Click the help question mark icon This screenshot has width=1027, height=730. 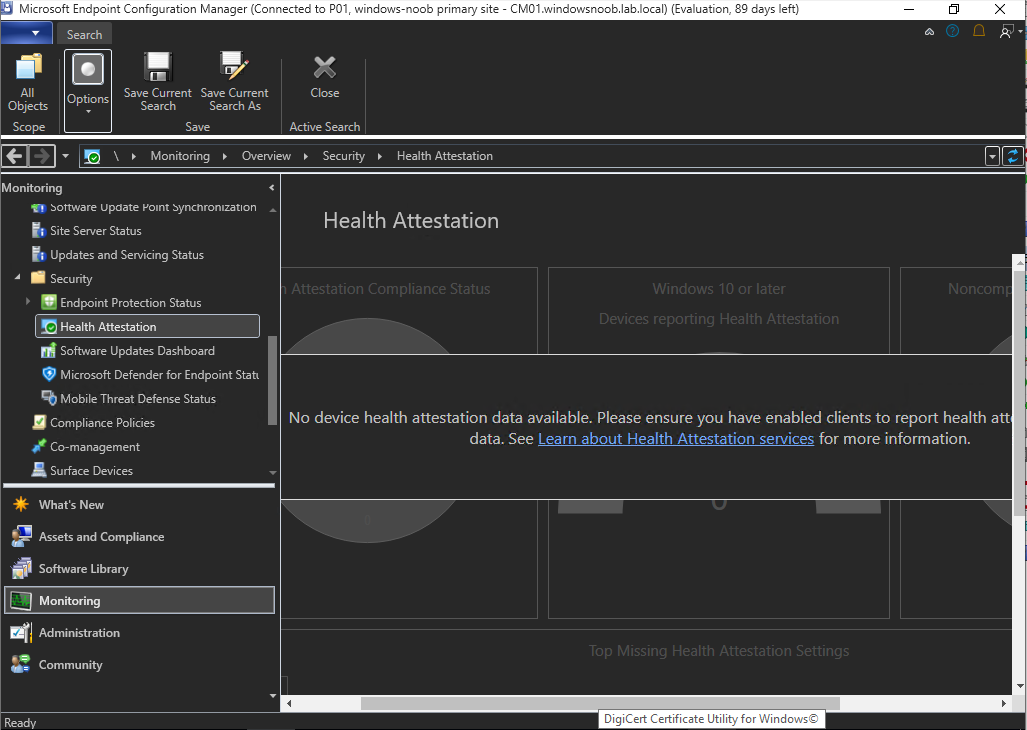coord(952,31)
